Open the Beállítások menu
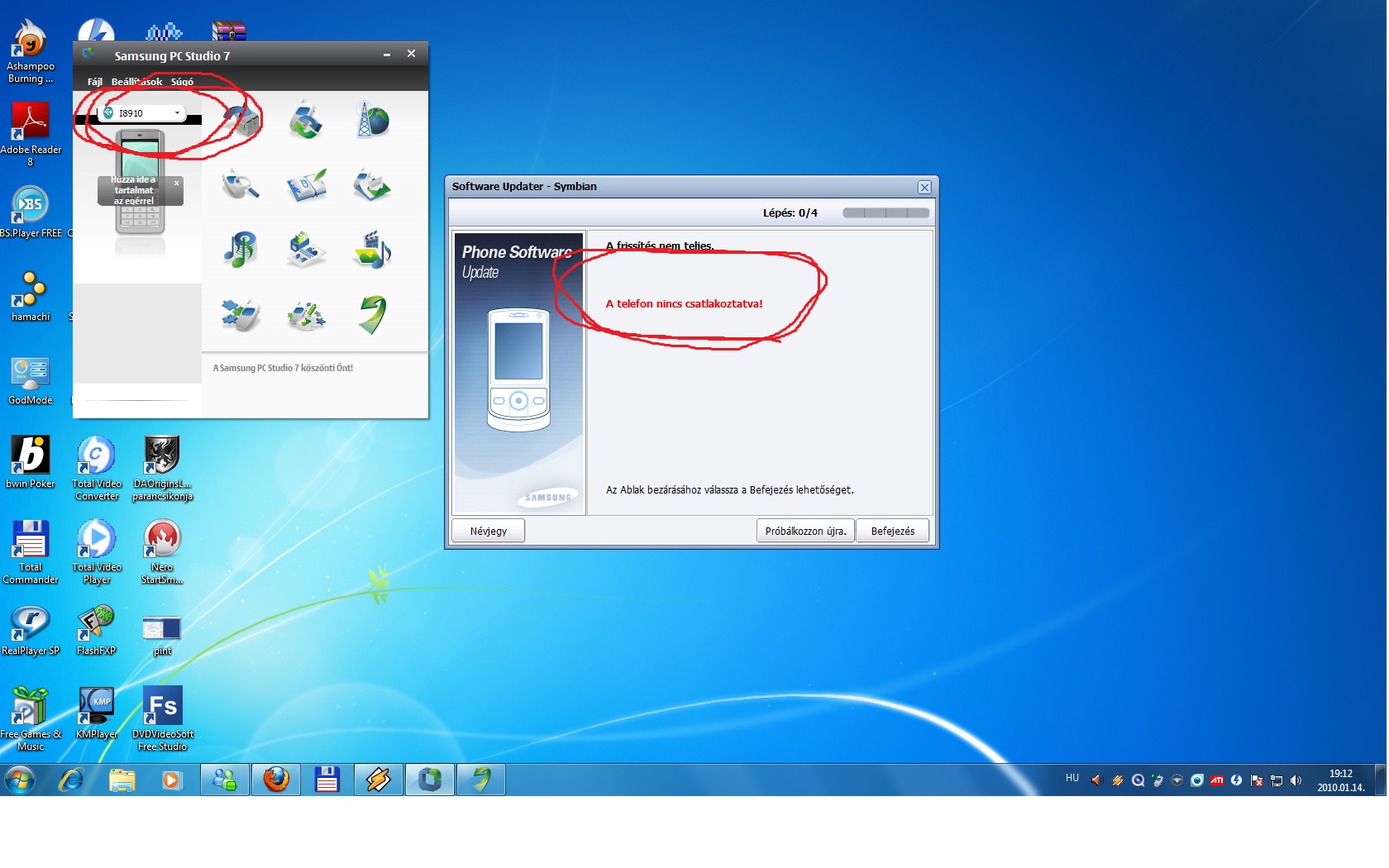 [x=136, y=82]
